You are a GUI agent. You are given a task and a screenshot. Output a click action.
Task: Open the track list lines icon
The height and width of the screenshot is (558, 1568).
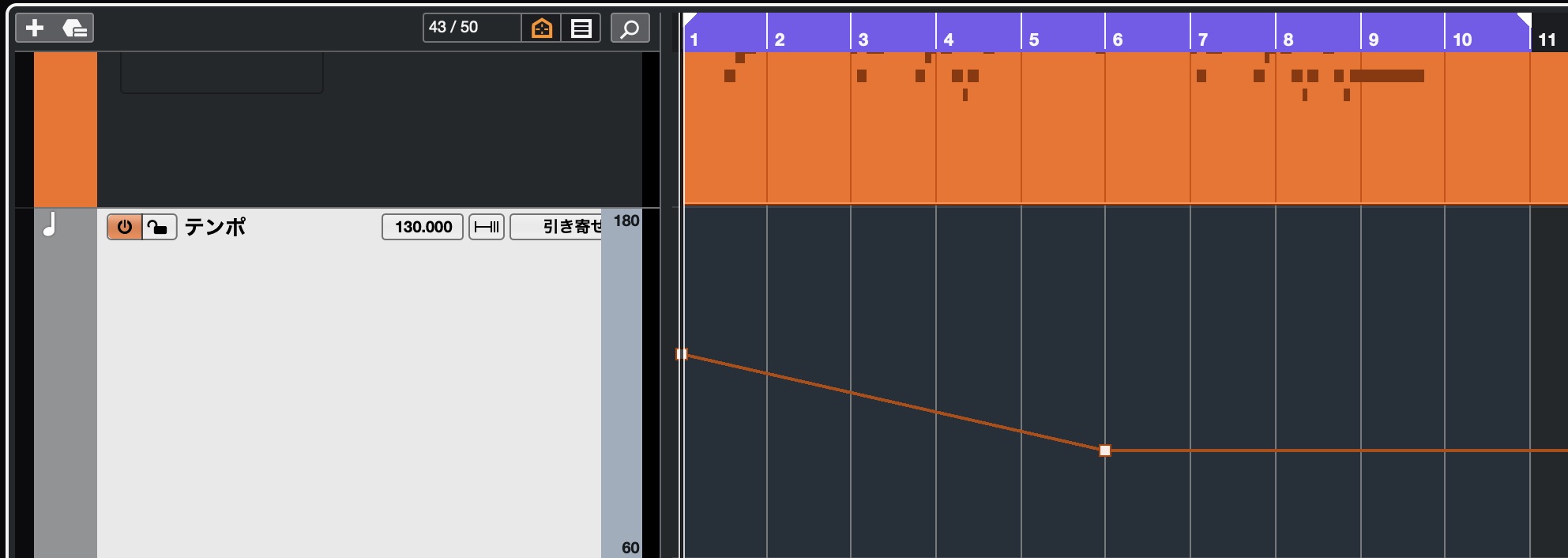[x=581, y=28]
